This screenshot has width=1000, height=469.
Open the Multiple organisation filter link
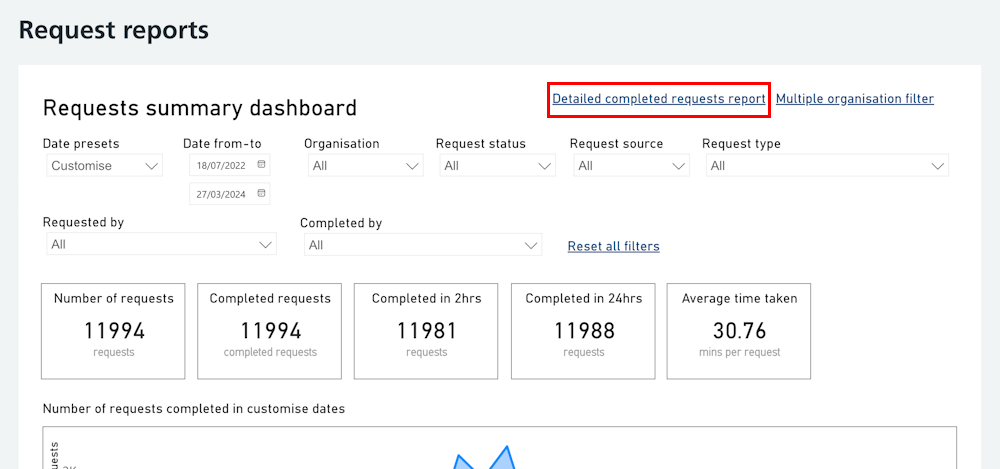click(x=855, y=99)
